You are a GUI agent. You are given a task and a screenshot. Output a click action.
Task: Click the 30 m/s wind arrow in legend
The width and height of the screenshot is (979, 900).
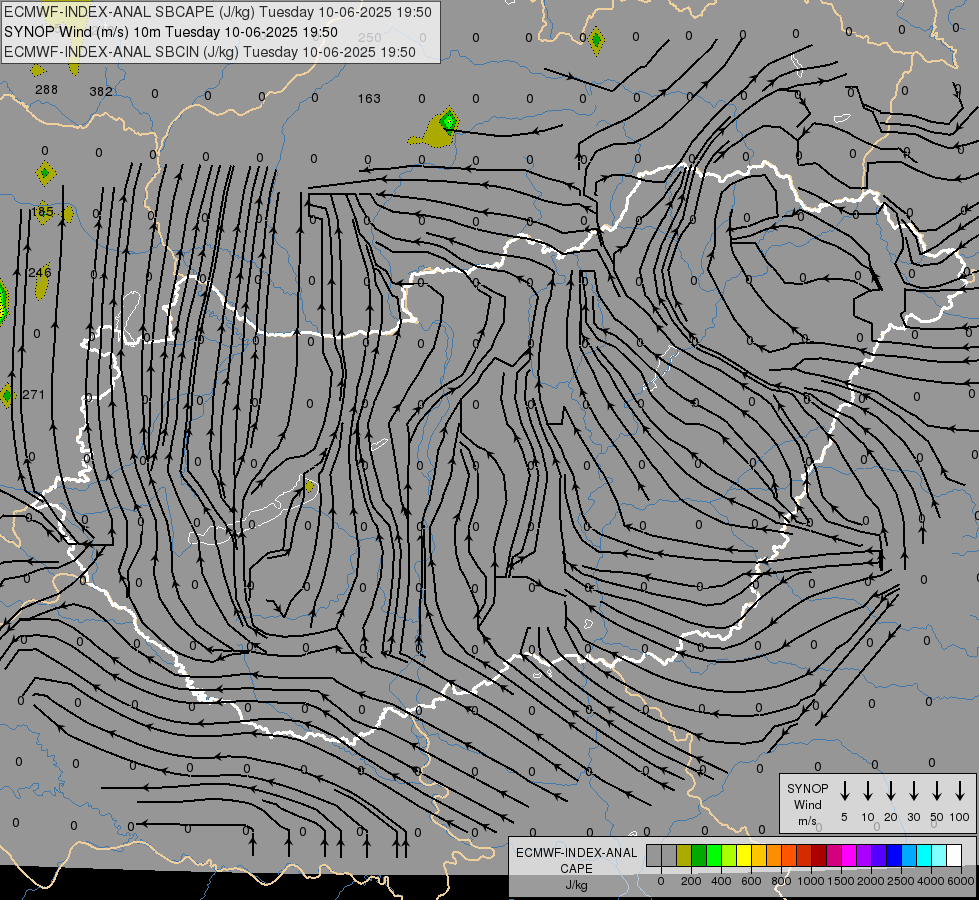click(x=913, y=790)
